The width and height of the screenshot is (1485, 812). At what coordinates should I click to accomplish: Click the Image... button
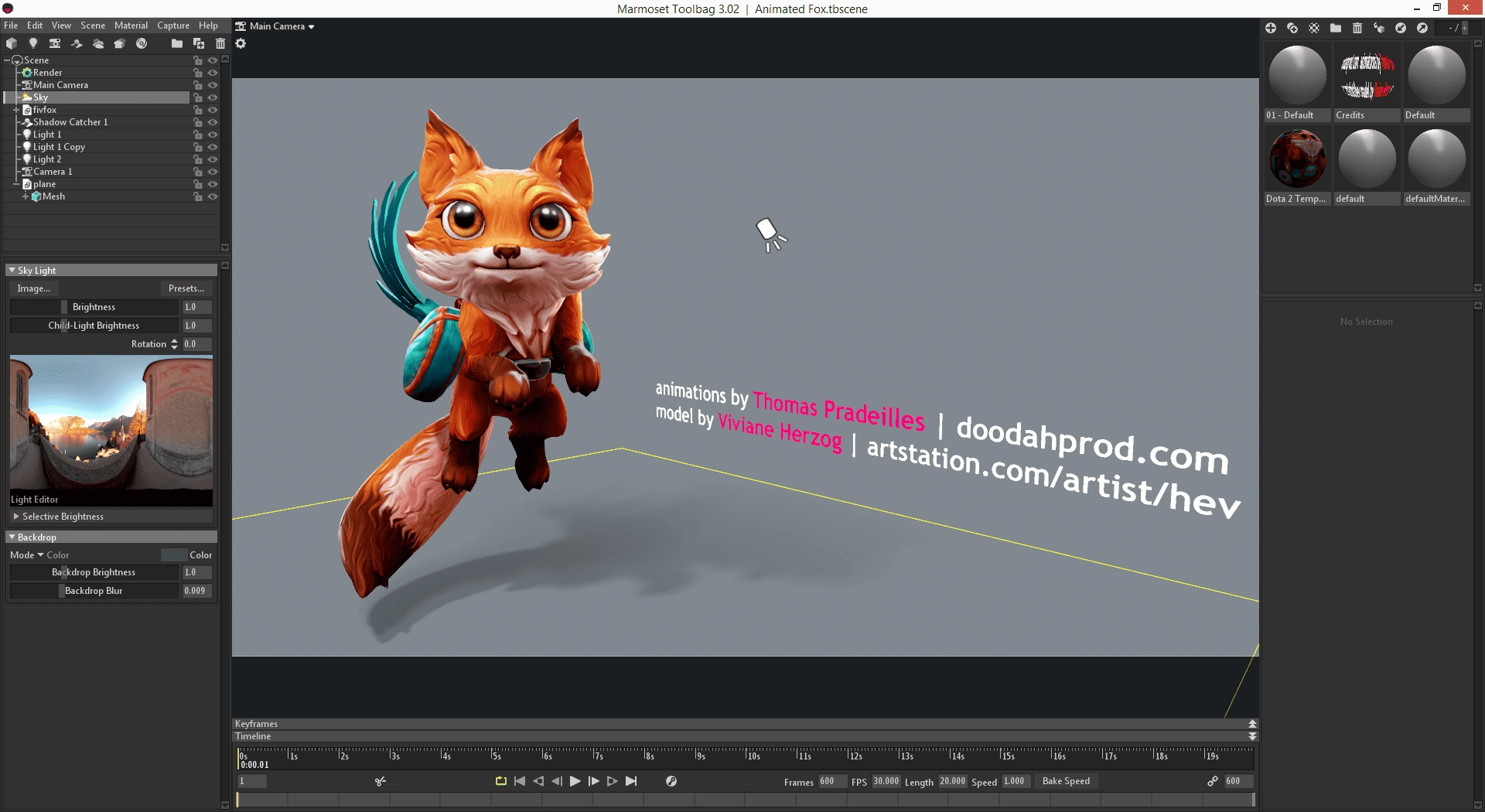tap(34, 288)
